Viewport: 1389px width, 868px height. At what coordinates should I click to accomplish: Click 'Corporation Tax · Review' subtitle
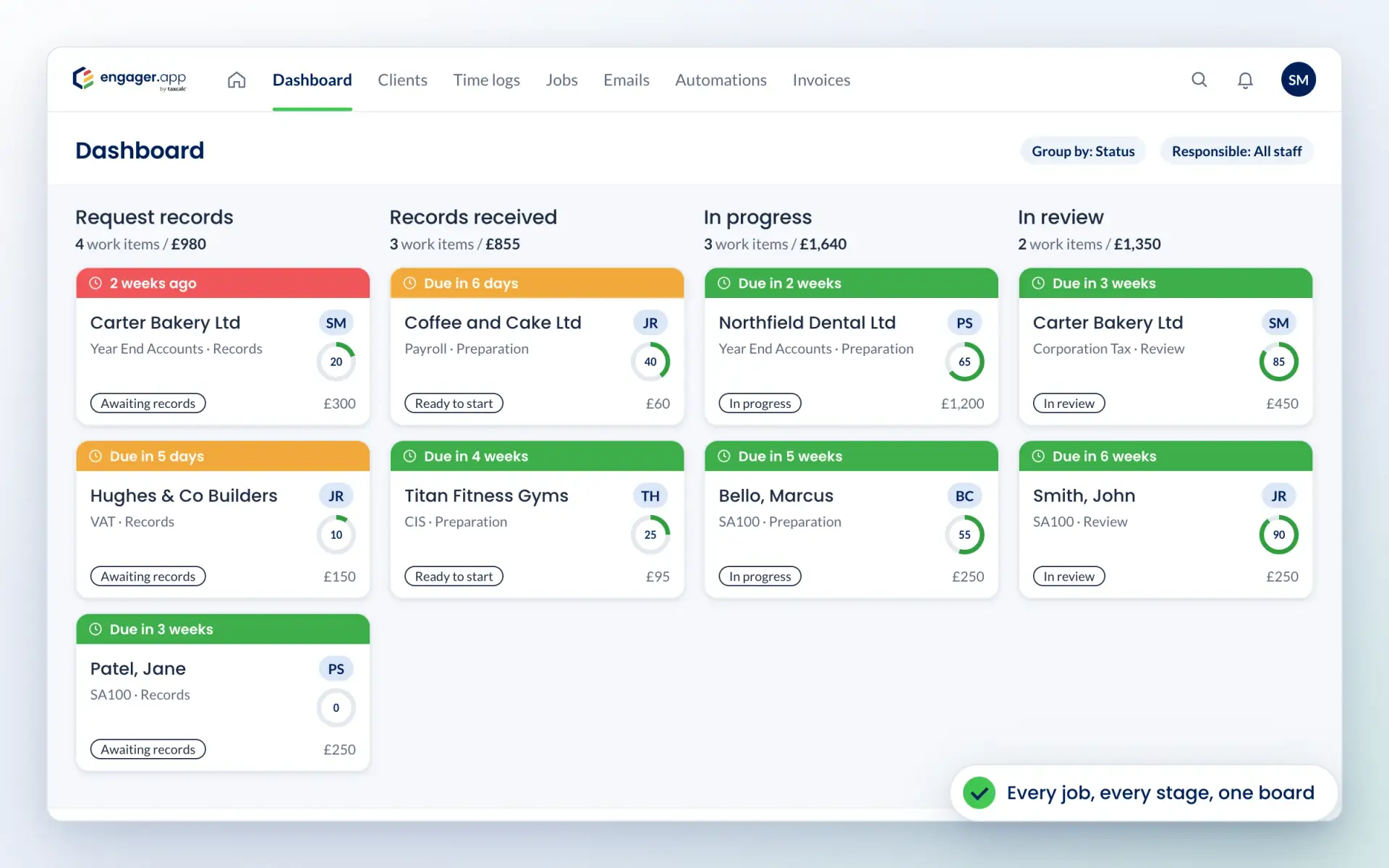[x=1108, y=349]
